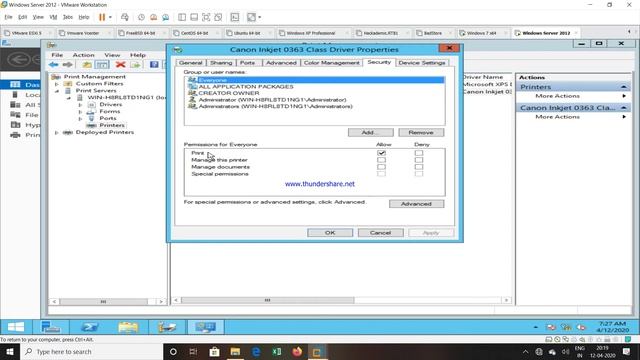Open the VMware snapshot manager icon
The image size is (640, 360).
pyautogui.click(x=166, y=17)
